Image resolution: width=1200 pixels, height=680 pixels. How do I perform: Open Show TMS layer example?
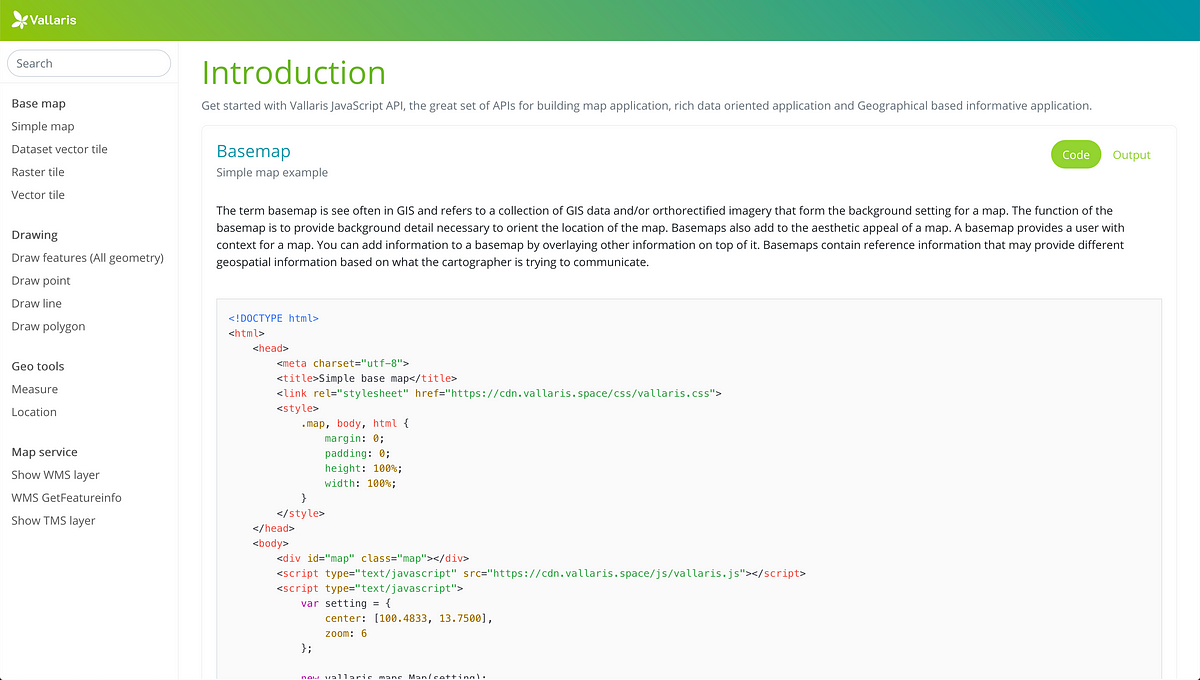(x=54, y=521)
